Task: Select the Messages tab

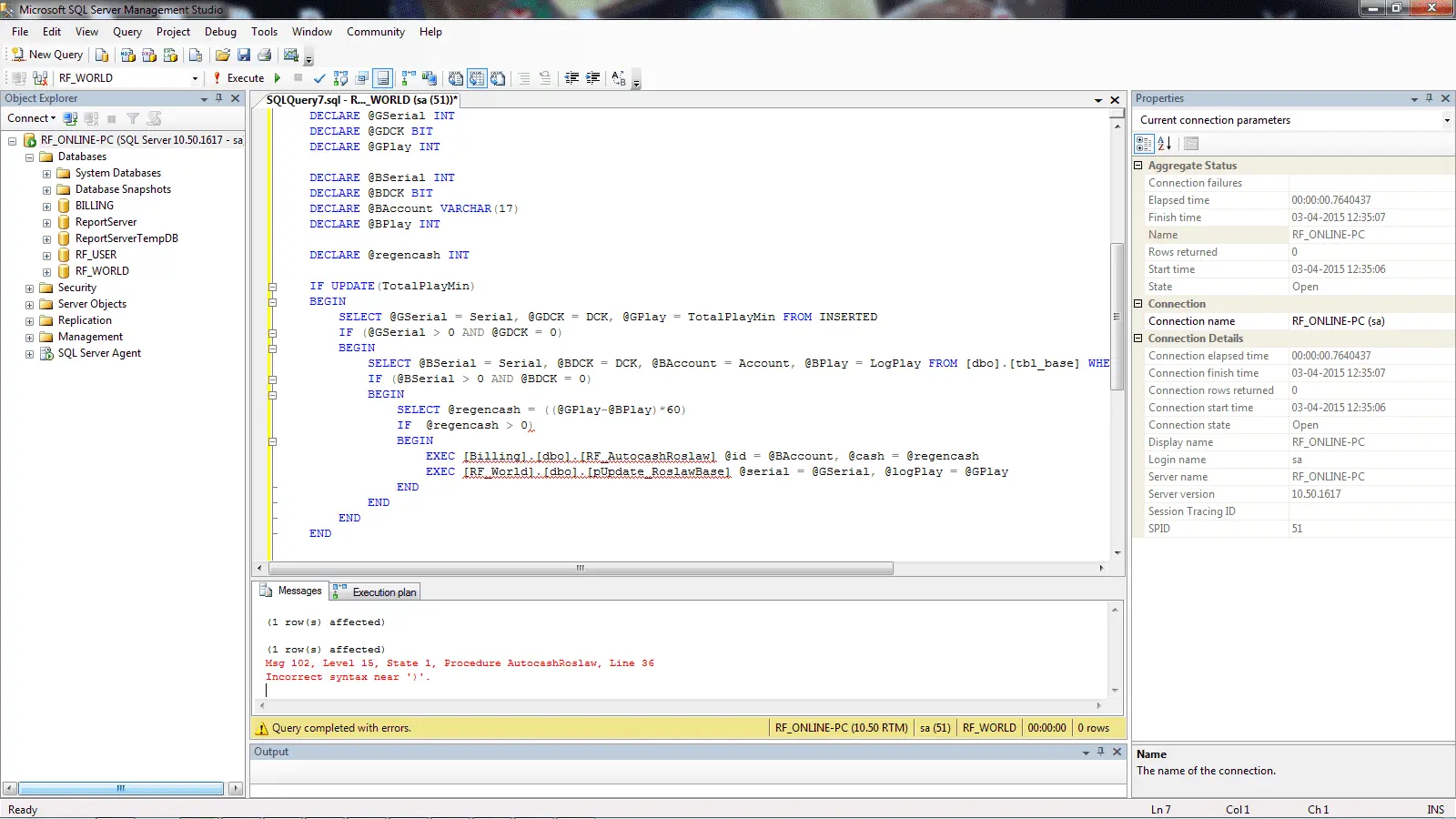Action: point(291,591)
